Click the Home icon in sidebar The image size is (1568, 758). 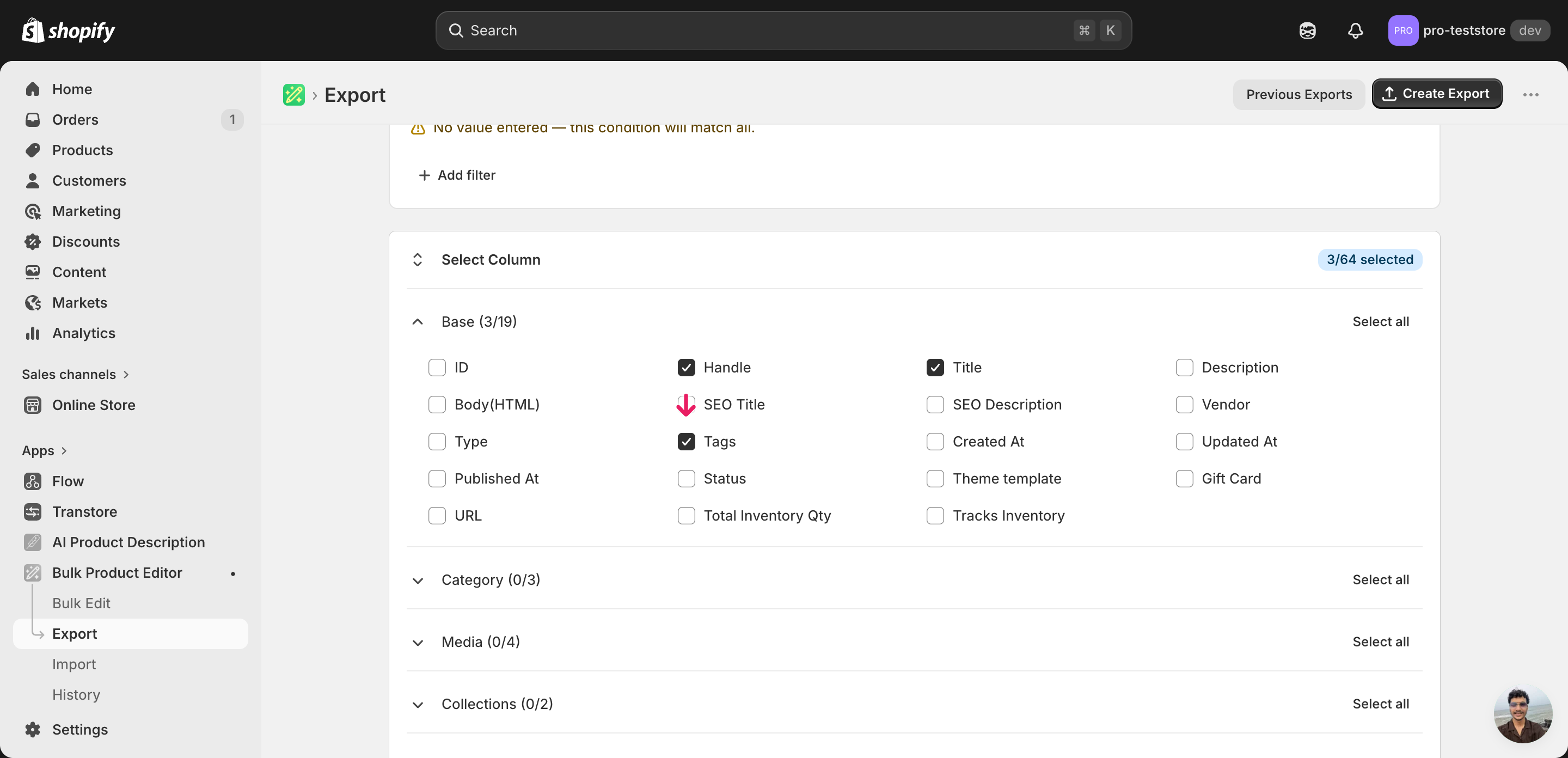[33, 89]
